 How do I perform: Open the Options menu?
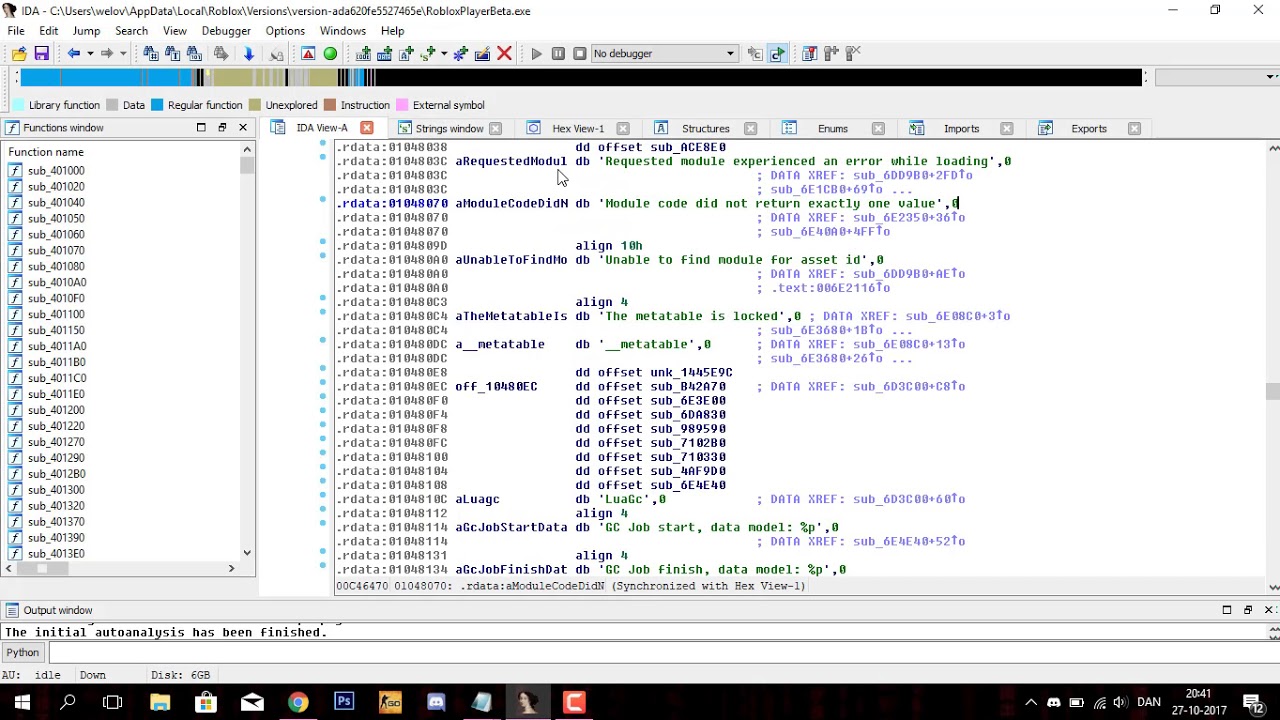pyautogui.click(x=285, y=31)
